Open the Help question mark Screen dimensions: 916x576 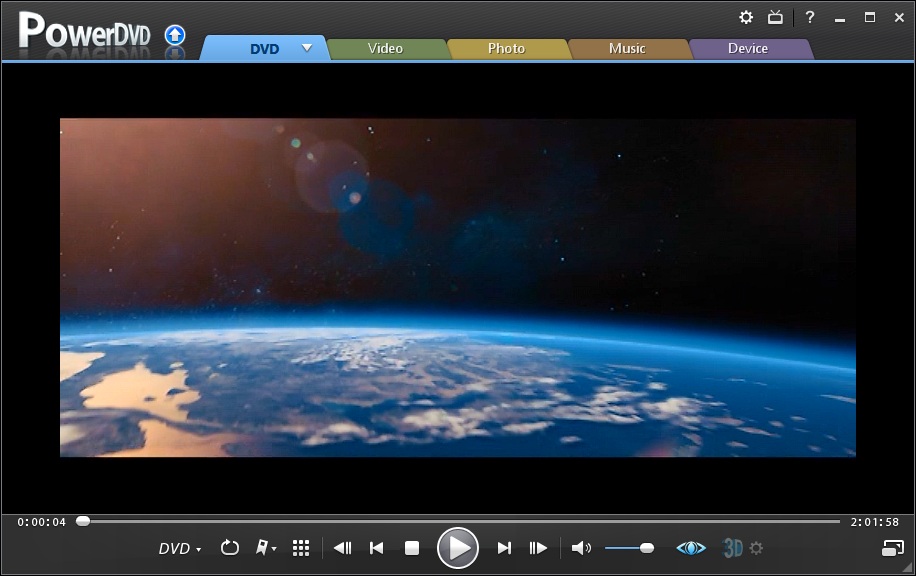(810, 18)
